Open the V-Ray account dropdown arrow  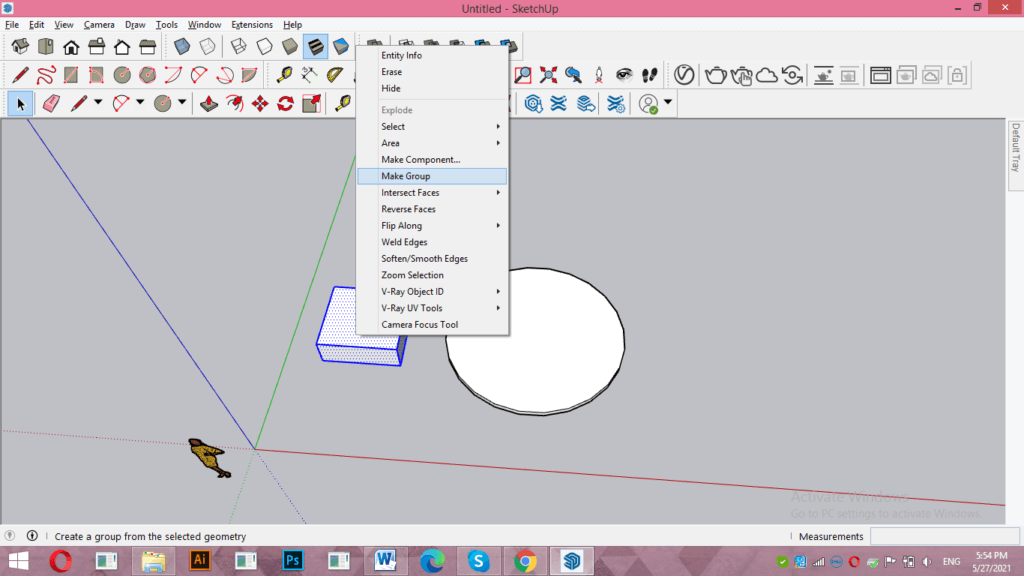tap(667, 103)
